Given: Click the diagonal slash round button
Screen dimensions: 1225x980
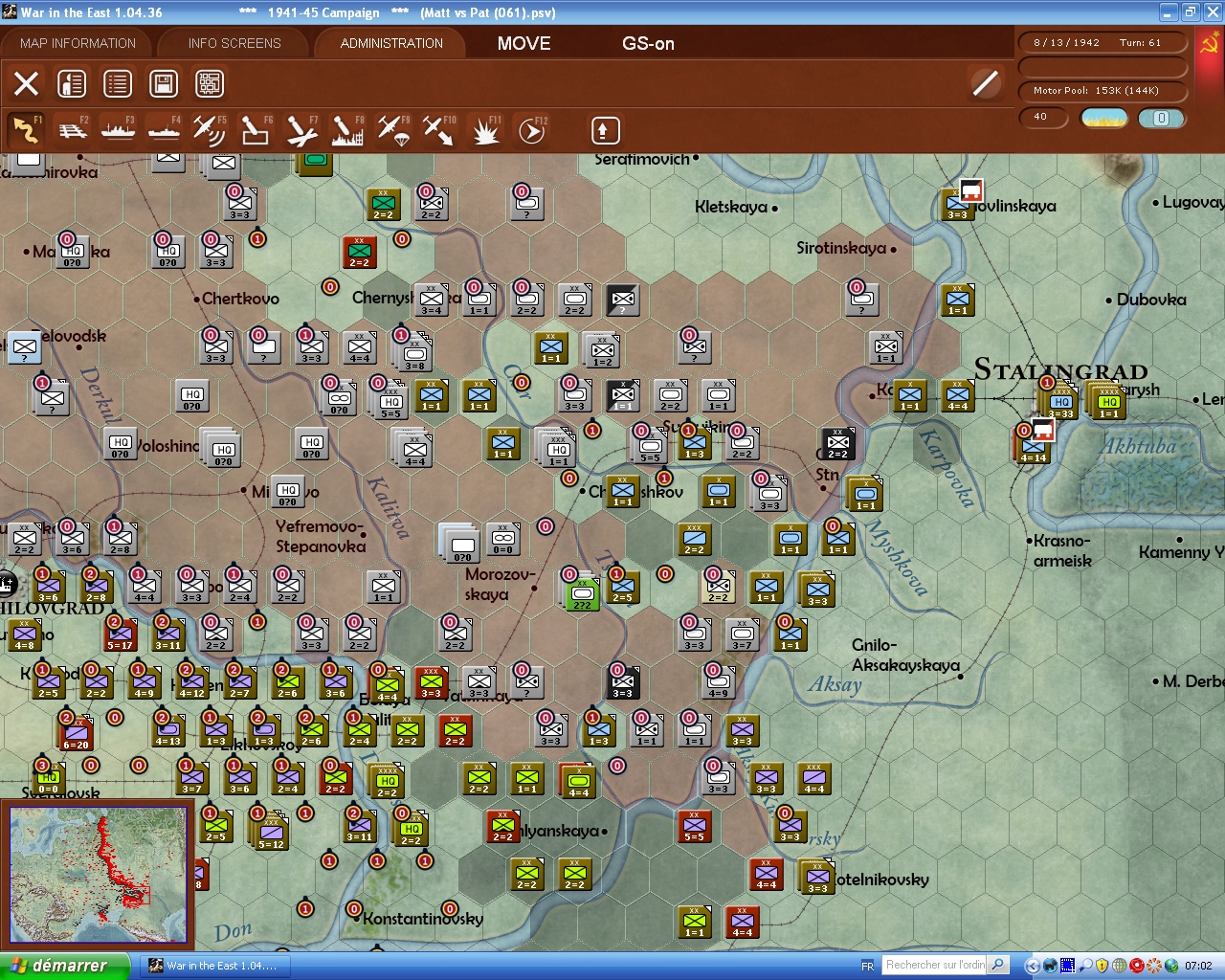Looking at the screenshot, I should click(x=985, y=83).
